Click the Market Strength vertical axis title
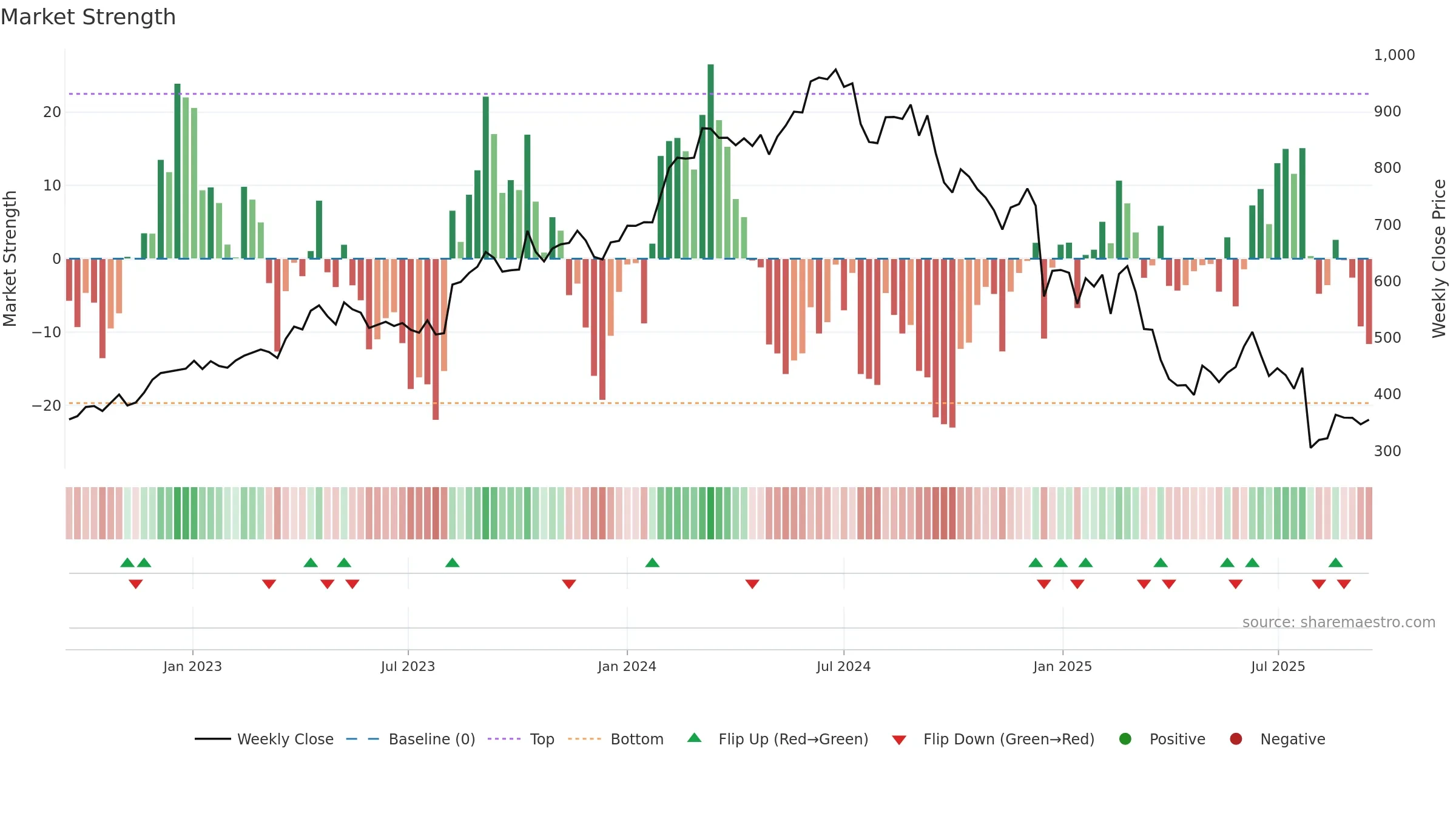The width and height of the screenshot is (1456, 819). [10, 258]
